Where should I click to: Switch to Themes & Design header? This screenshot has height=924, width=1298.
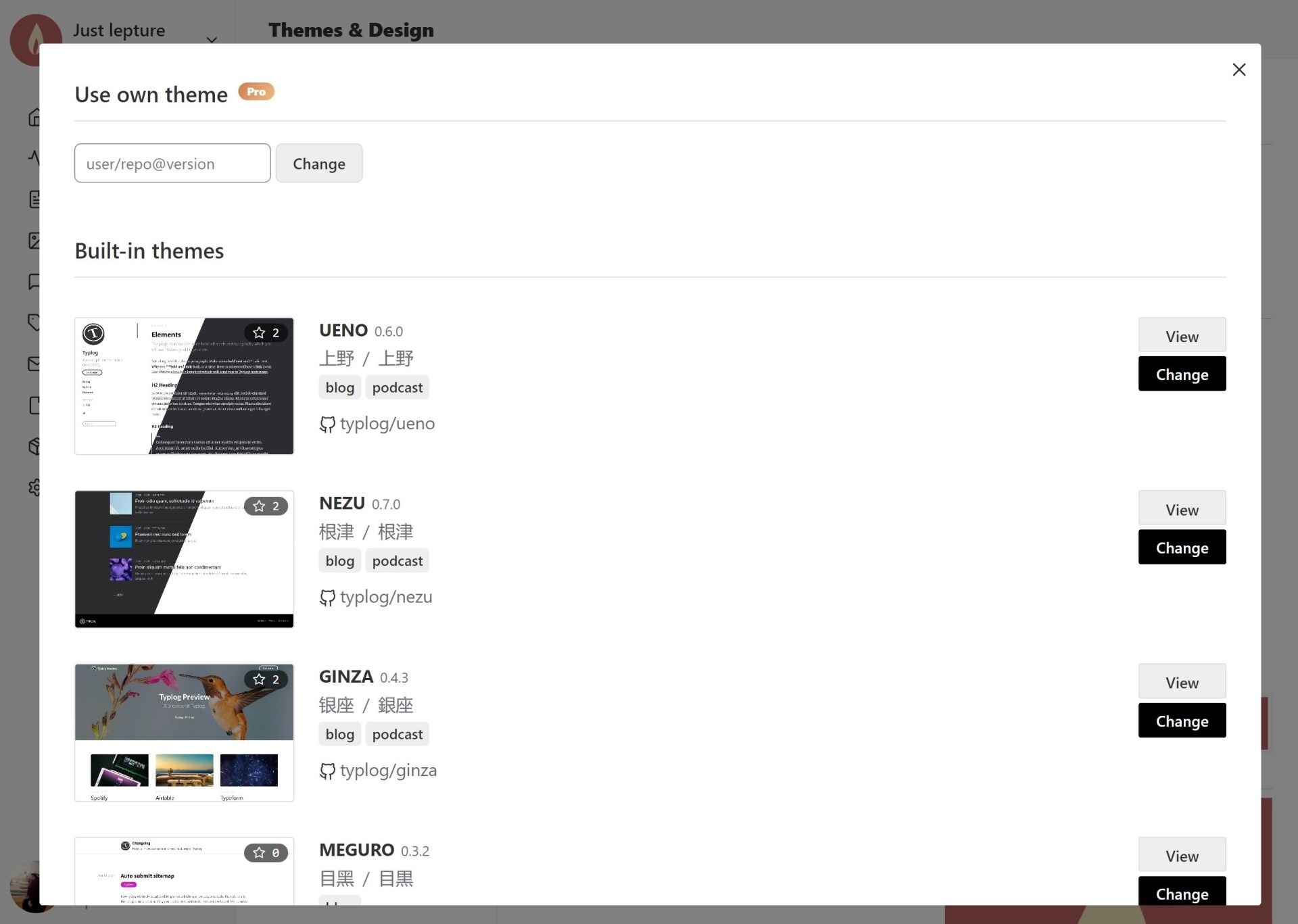(x=351, y=30)
